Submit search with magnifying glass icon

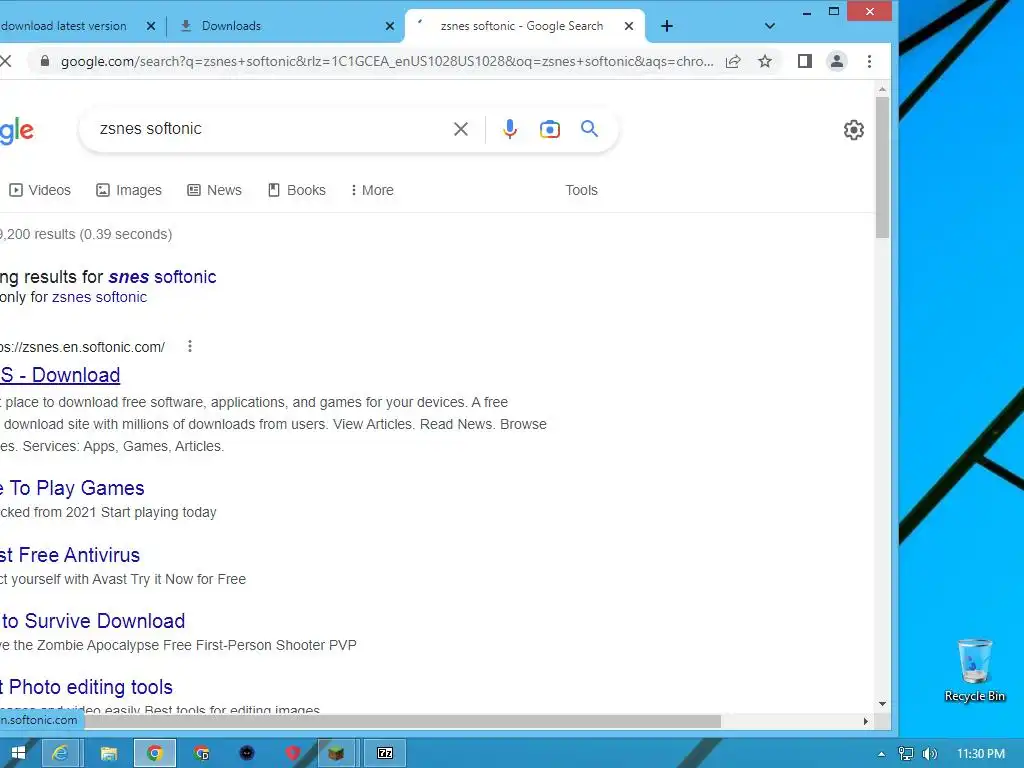coord(589,129)
